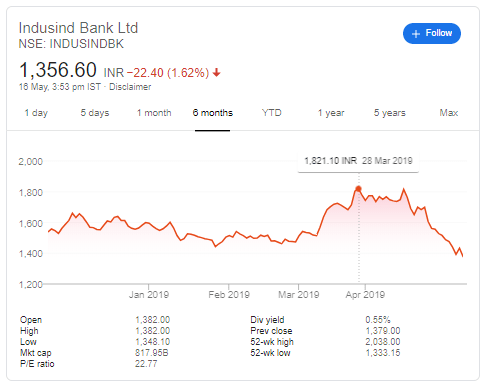The width and height of the screenshot is (491, 386).
Task: Show the YTD chart range
Action: coord(272,113)
